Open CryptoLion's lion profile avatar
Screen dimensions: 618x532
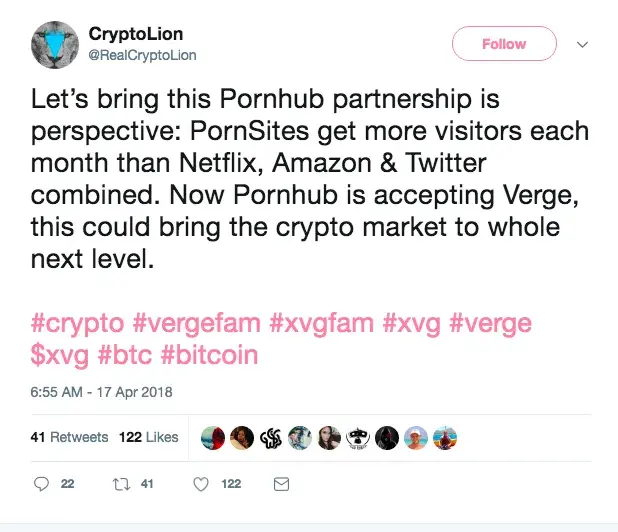[55, 45]
